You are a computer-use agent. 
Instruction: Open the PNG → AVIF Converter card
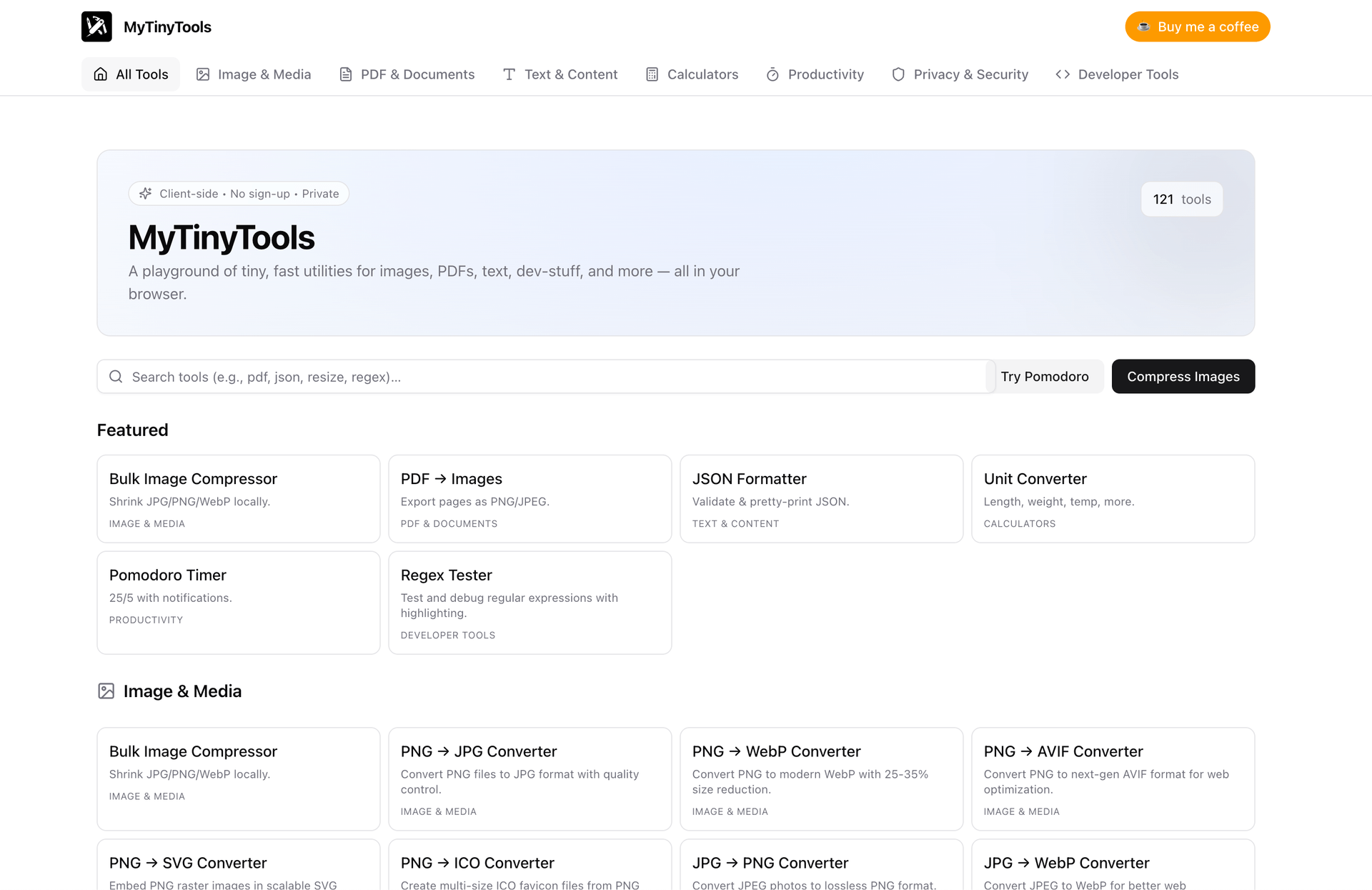[x=1113, y=779]
